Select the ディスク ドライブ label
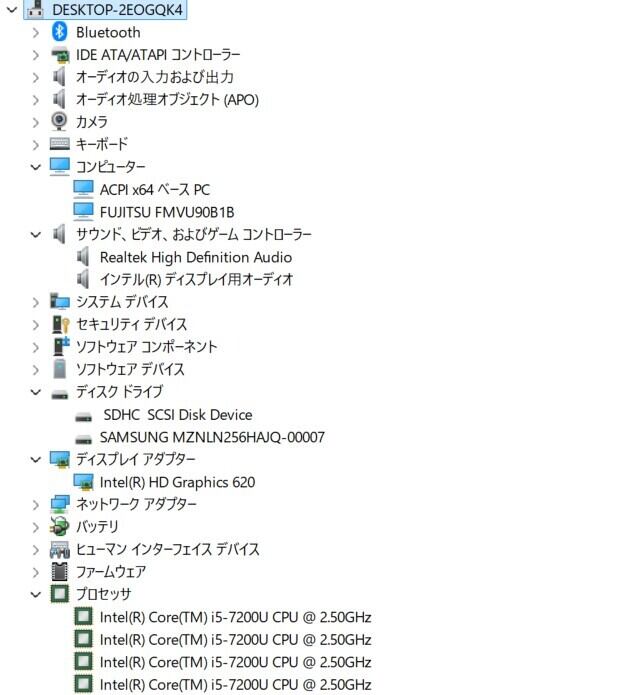 pos(120,392)
